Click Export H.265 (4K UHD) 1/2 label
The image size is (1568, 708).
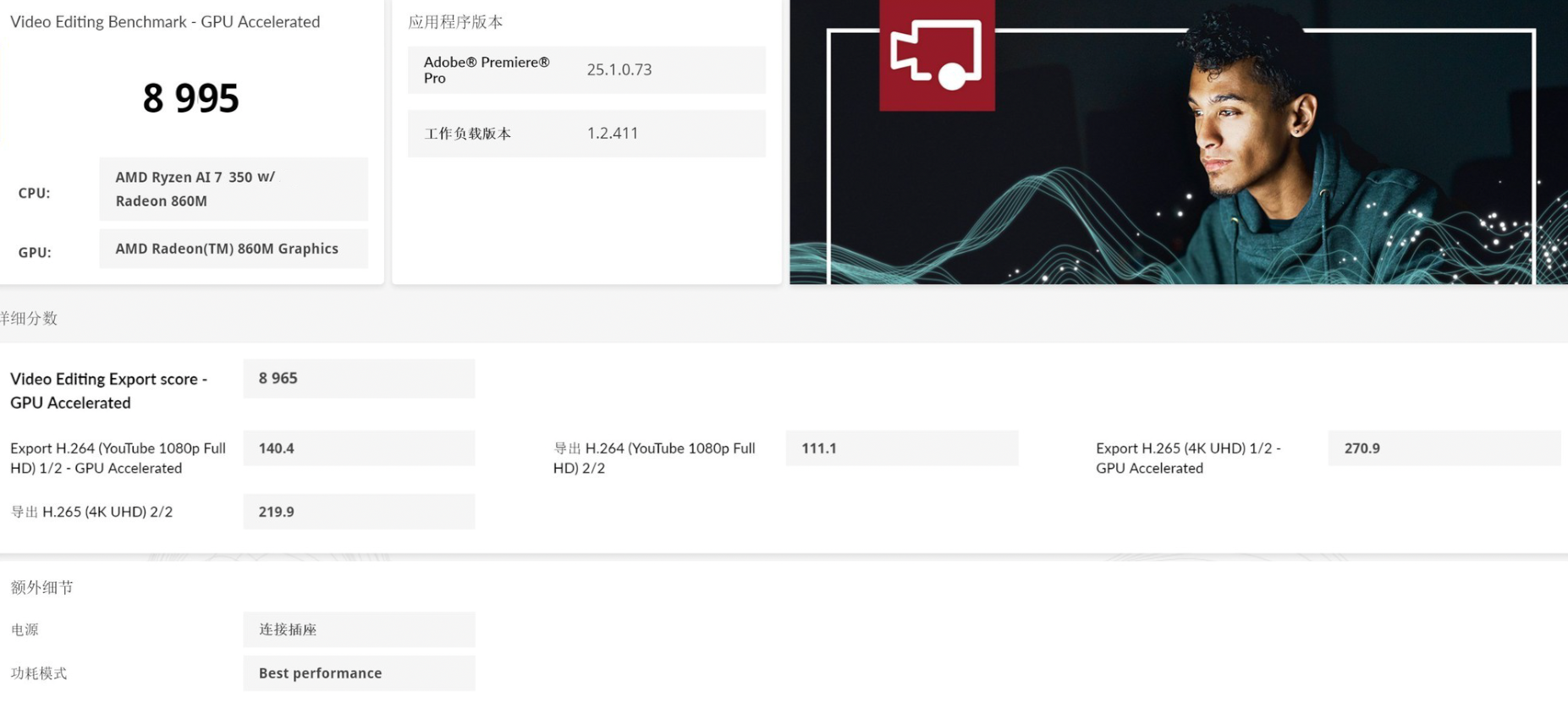tap(1188, 458)
